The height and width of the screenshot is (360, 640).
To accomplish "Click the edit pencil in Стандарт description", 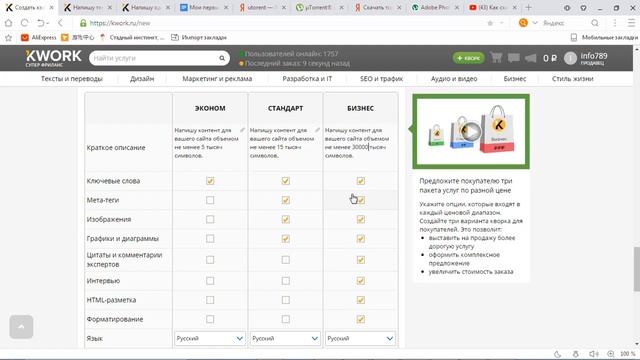I will click(x=317, y=130).
